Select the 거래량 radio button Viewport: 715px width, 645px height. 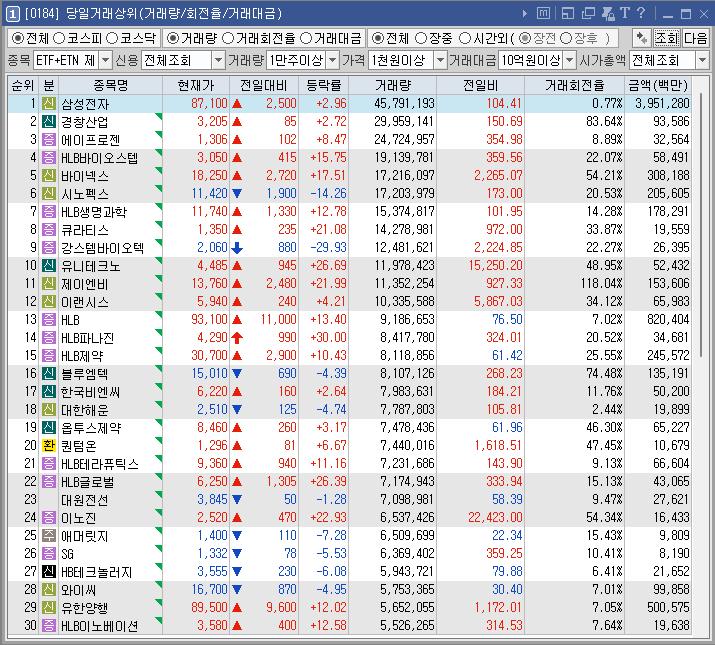pyautogui.click(x=172, y=38)
